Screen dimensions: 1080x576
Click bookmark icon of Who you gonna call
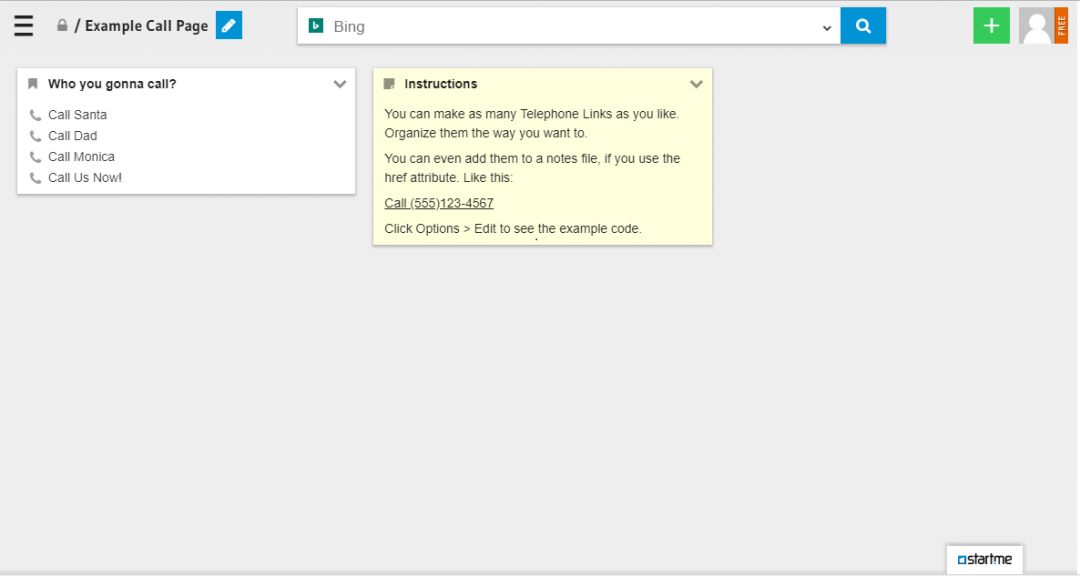[x=32, y=84]
